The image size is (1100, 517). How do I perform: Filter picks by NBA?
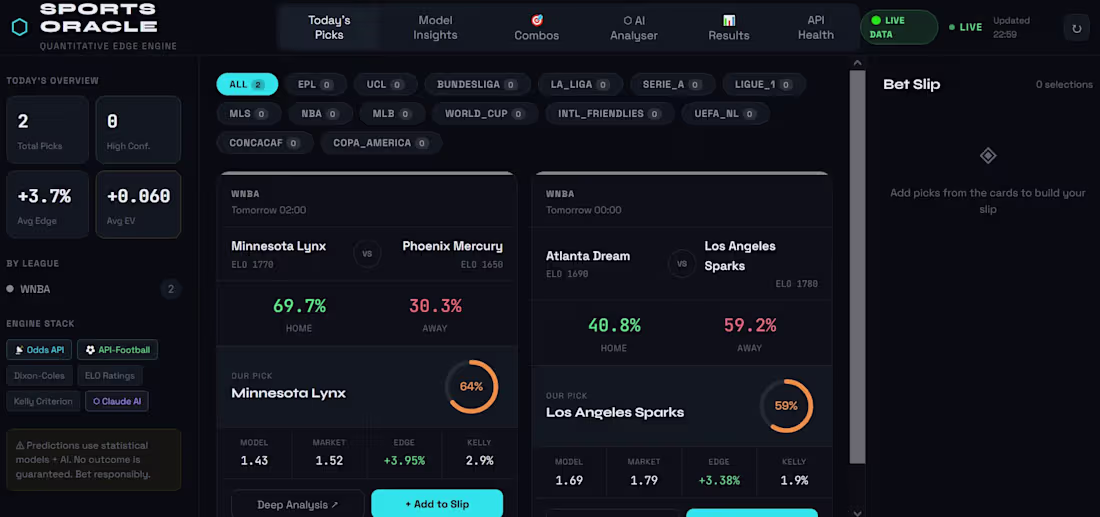(321, 114)
